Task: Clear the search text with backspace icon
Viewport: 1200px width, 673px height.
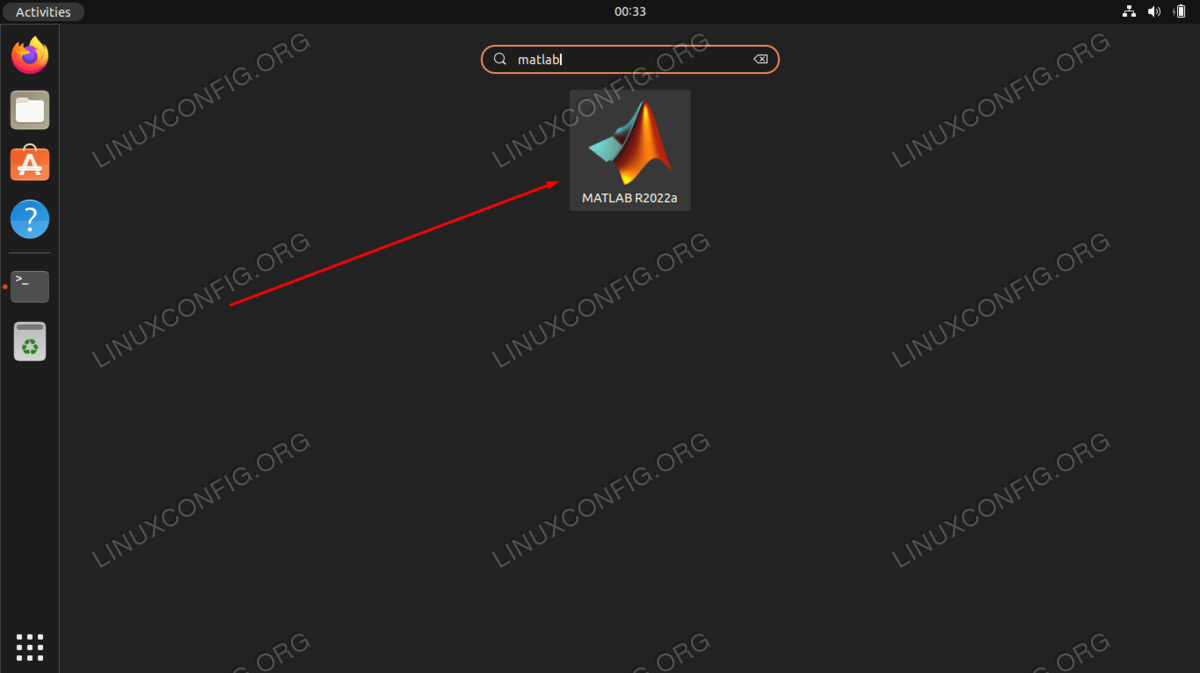Action: point(760,59)
